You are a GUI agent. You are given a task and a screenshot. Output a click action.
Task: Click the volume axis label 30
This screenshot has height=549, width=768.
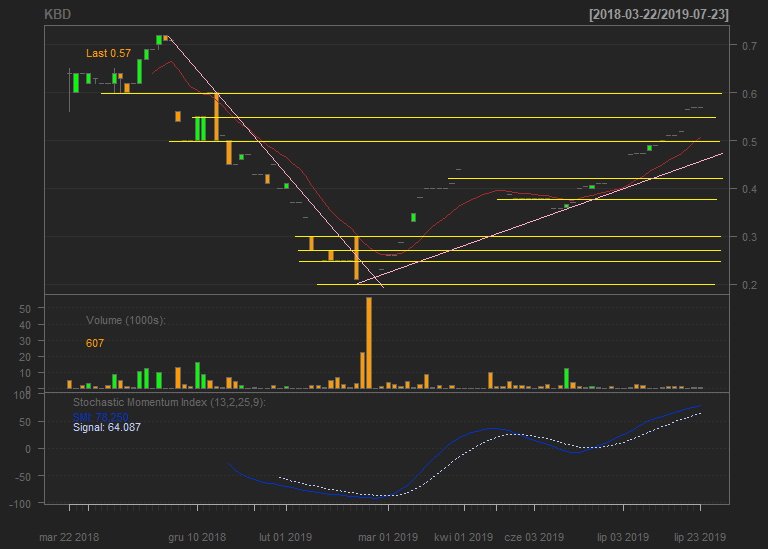pyautogui.click(x=25, y=341)
